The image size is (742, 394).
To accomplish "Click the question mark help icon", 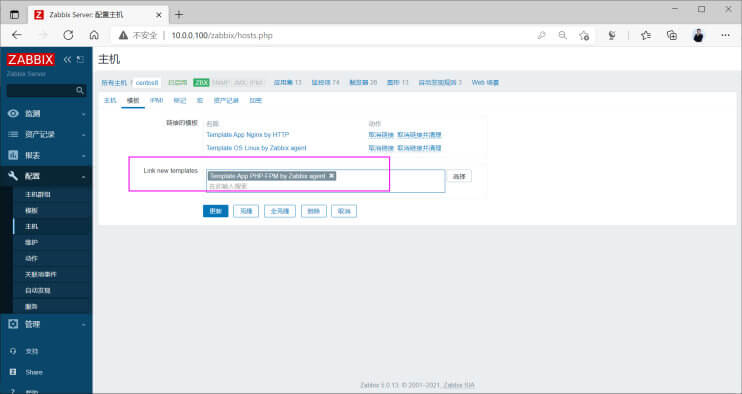I will 13,391.
